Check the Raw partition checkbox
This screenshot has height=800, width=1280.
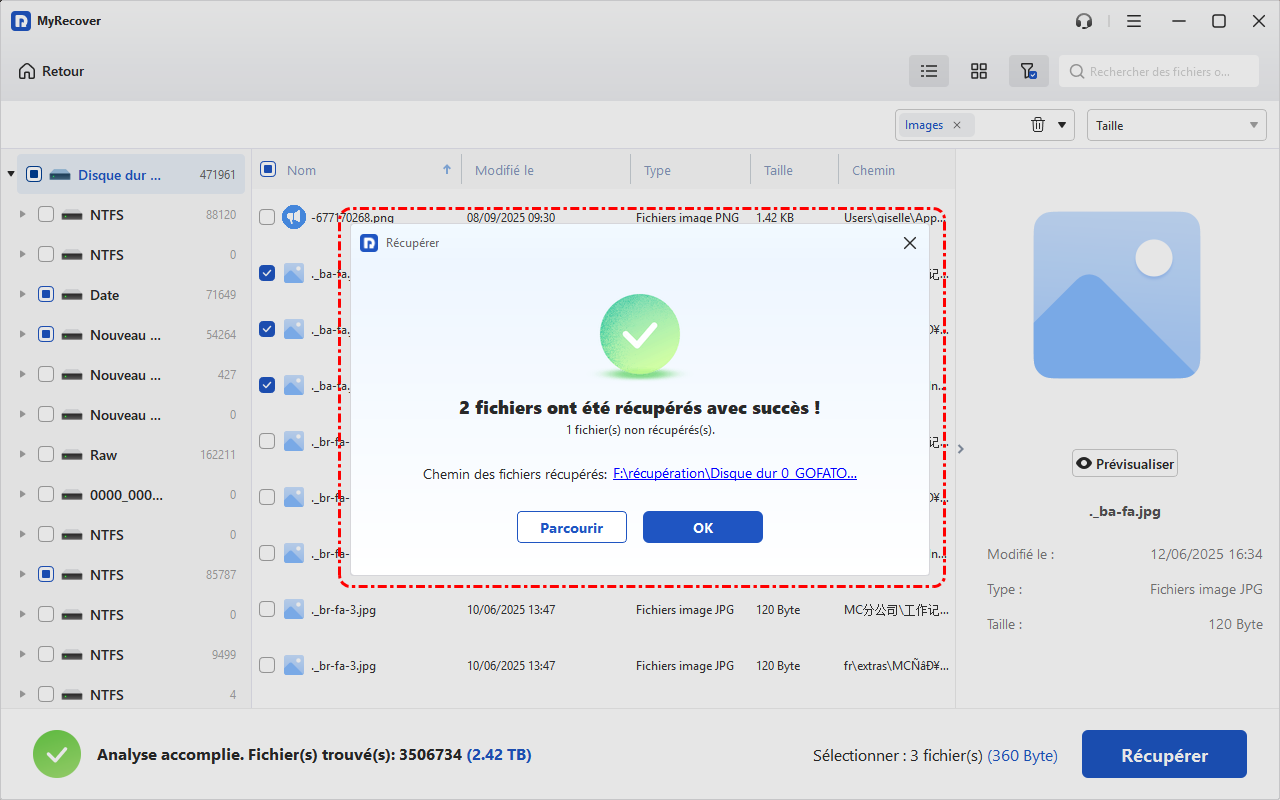(x=46, y=455)
